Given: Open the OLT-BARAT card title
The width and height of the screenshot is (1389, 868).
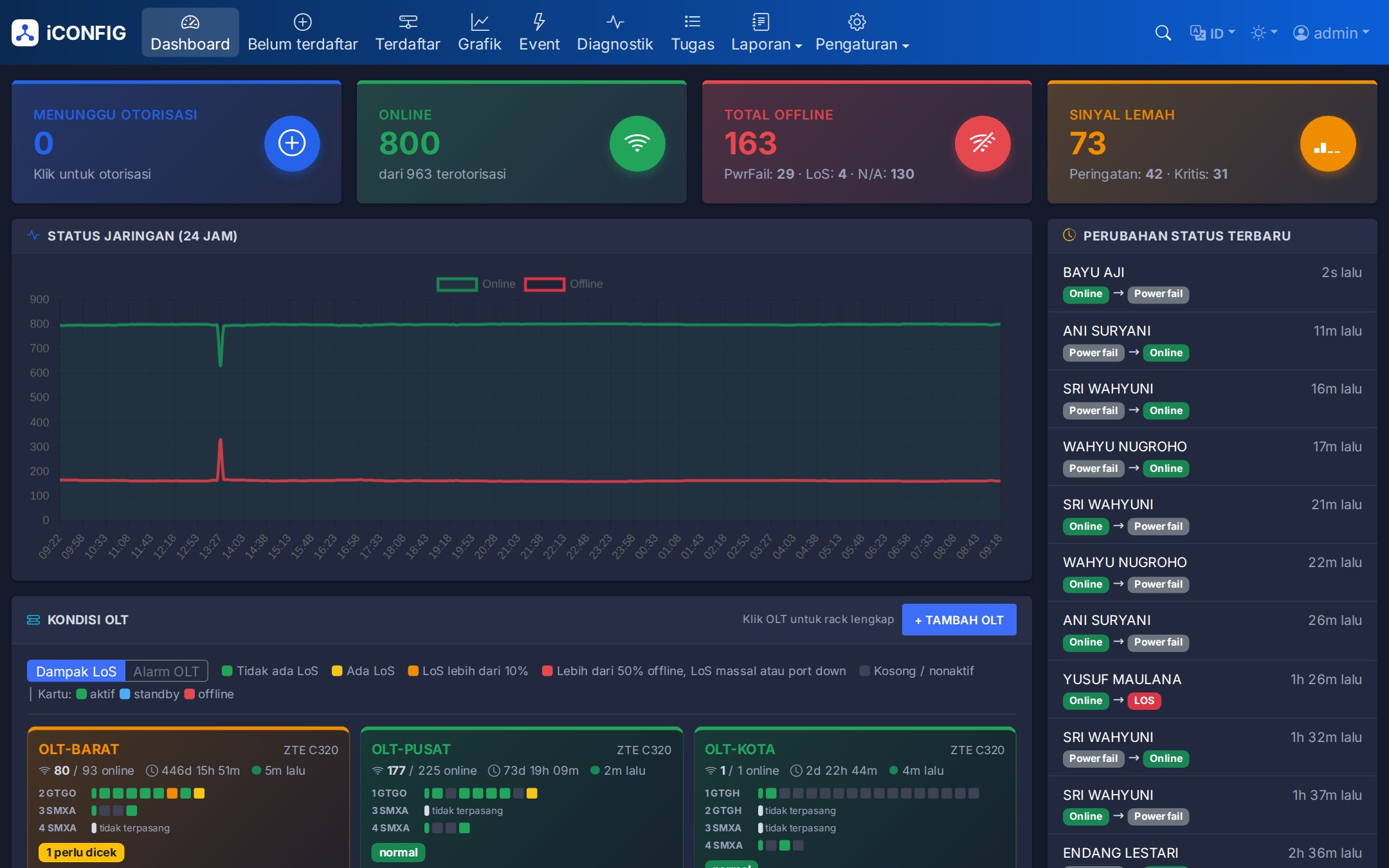Looking at the screenshot, I should point(78,749).
